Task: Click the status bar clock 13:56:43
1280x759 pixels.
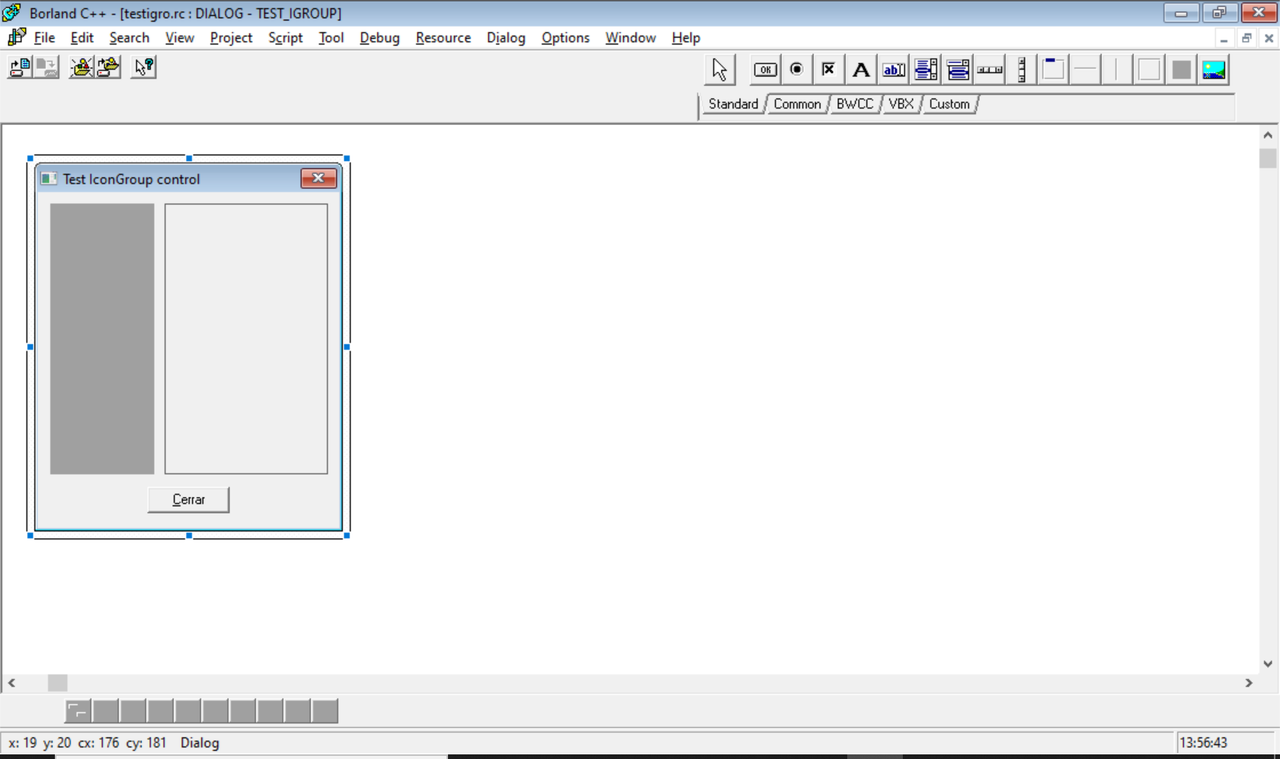Action: point(1203,743)
